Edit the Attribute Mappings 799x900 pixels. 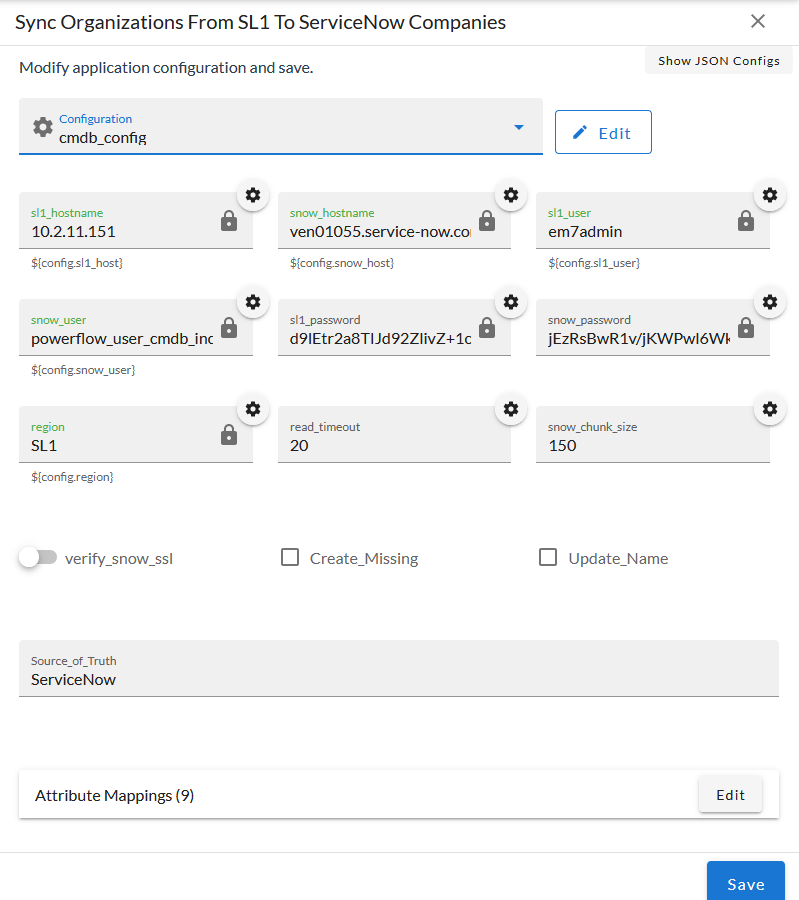[x=730, y=795]
